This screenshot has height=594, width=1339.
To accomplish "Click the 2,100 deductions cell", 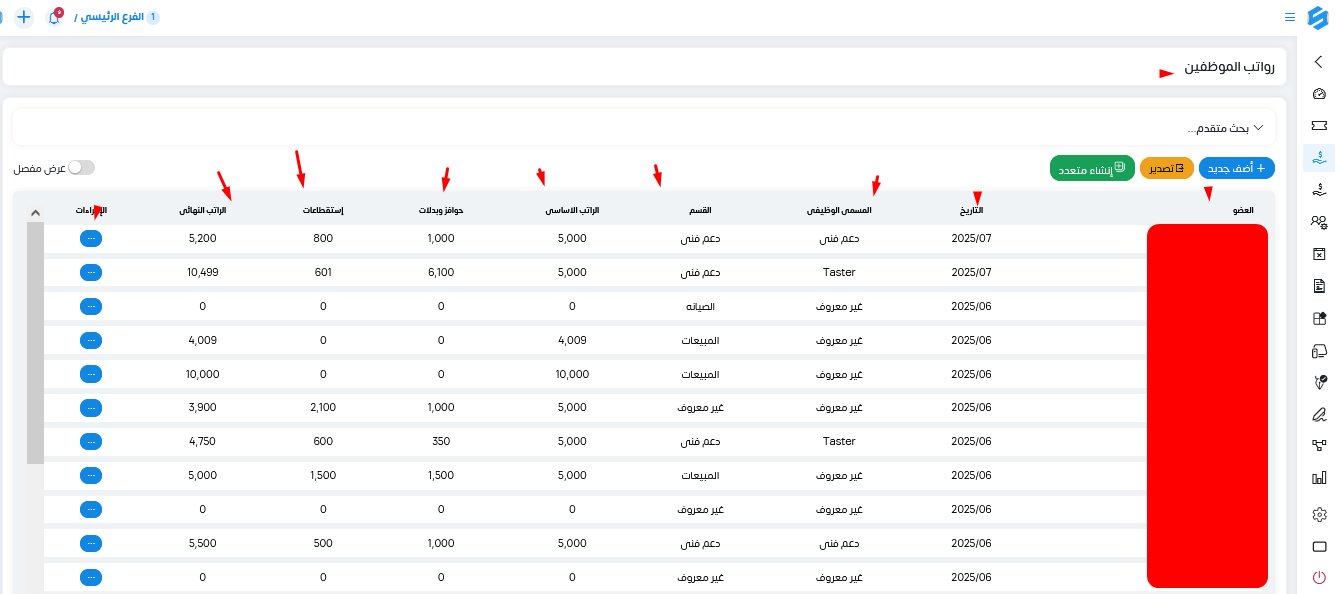I will coord(323,408).
